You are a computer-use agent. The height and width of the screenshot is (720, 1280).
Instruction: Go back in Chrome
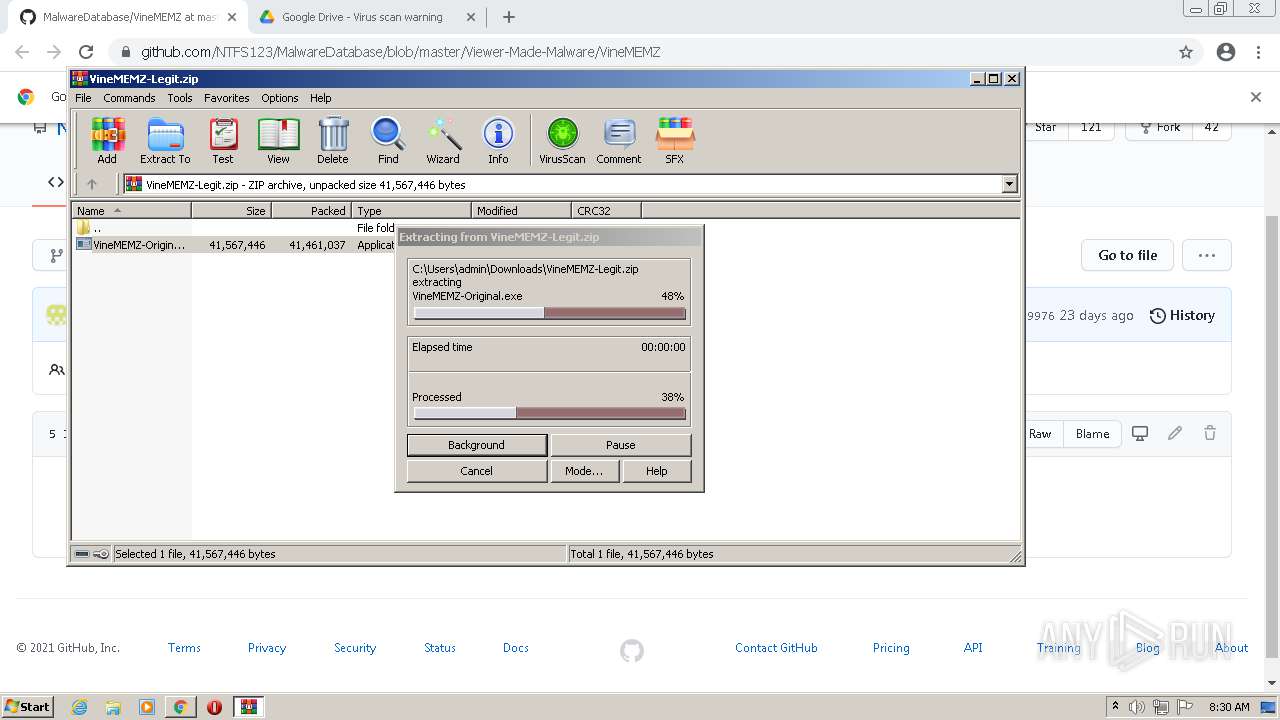[x=22, y=52]
